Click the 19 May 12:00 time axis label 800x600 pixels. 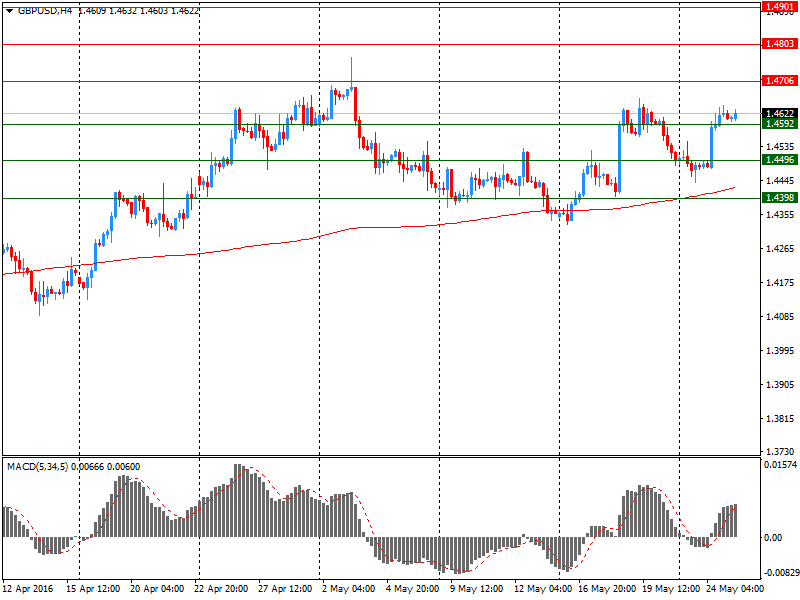669,589
